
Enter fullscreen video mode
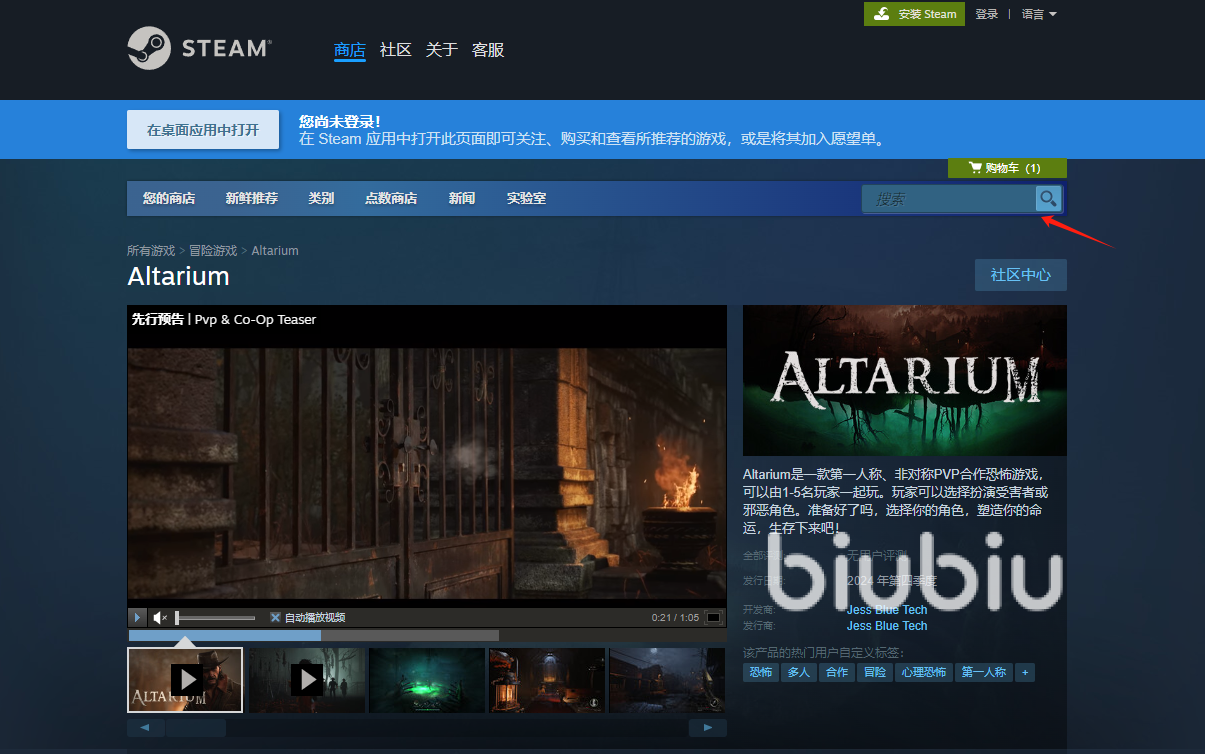713,618
